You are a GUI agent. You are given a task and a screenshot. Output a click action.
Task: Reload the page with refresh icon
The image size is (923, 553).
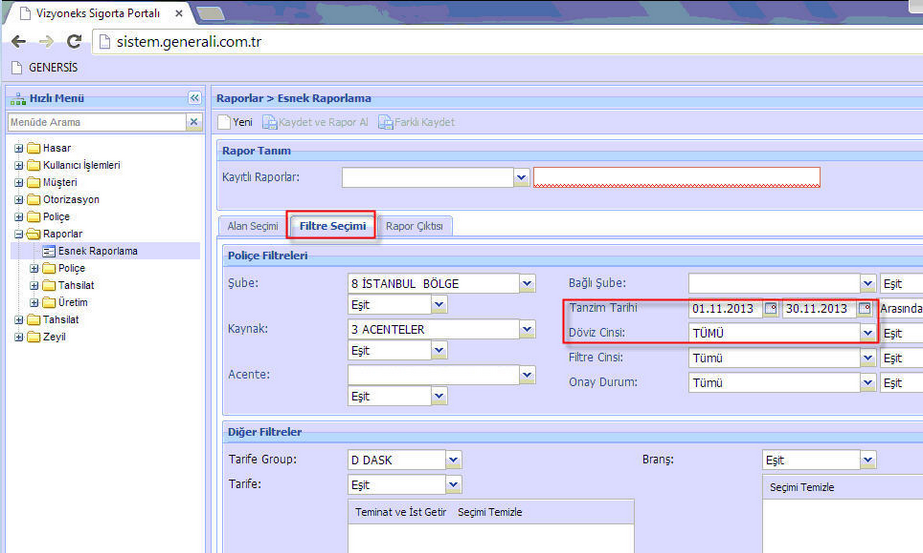73,42
